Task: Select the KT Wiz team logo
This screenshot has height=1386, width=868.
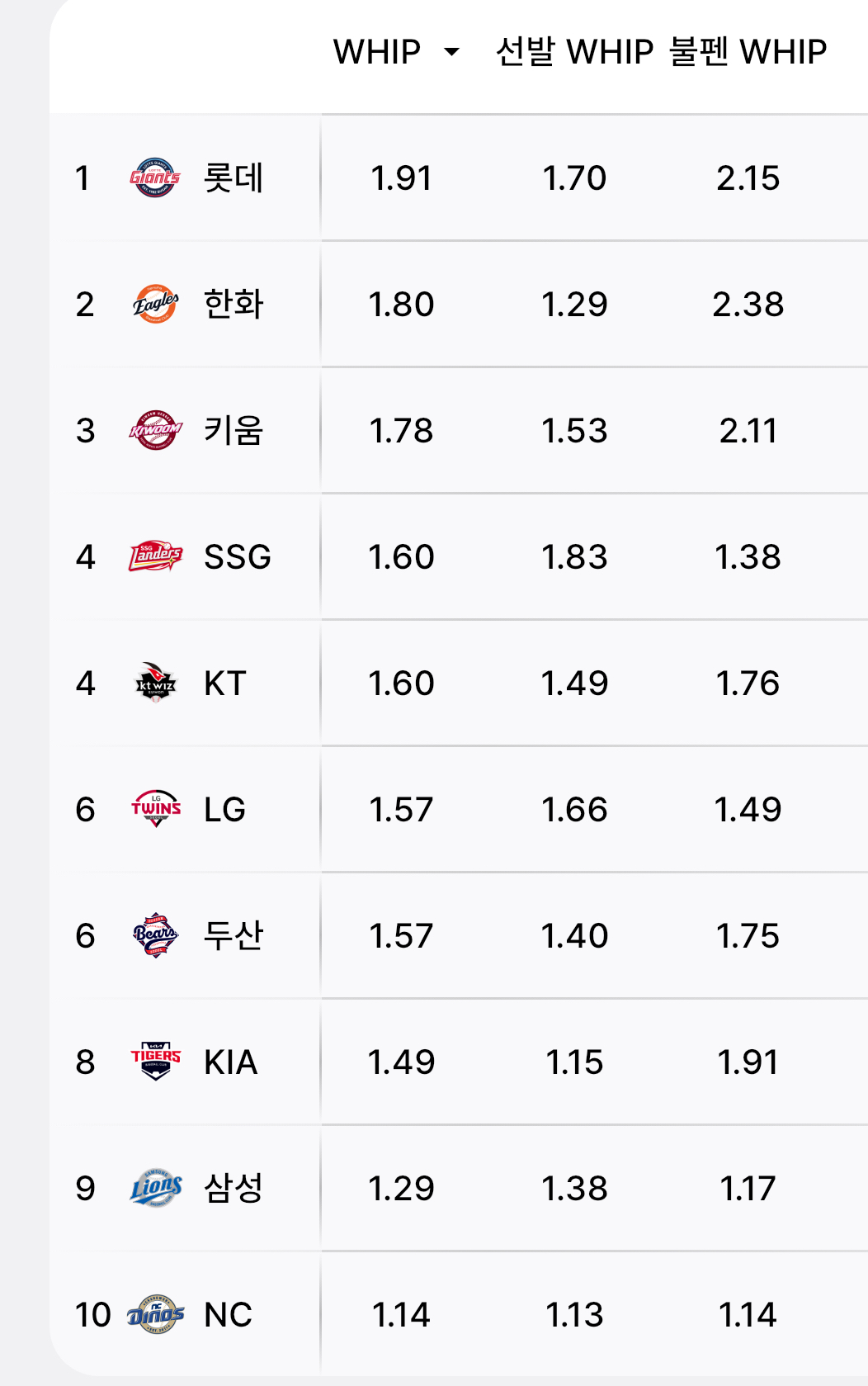Action: pos(155,683)
